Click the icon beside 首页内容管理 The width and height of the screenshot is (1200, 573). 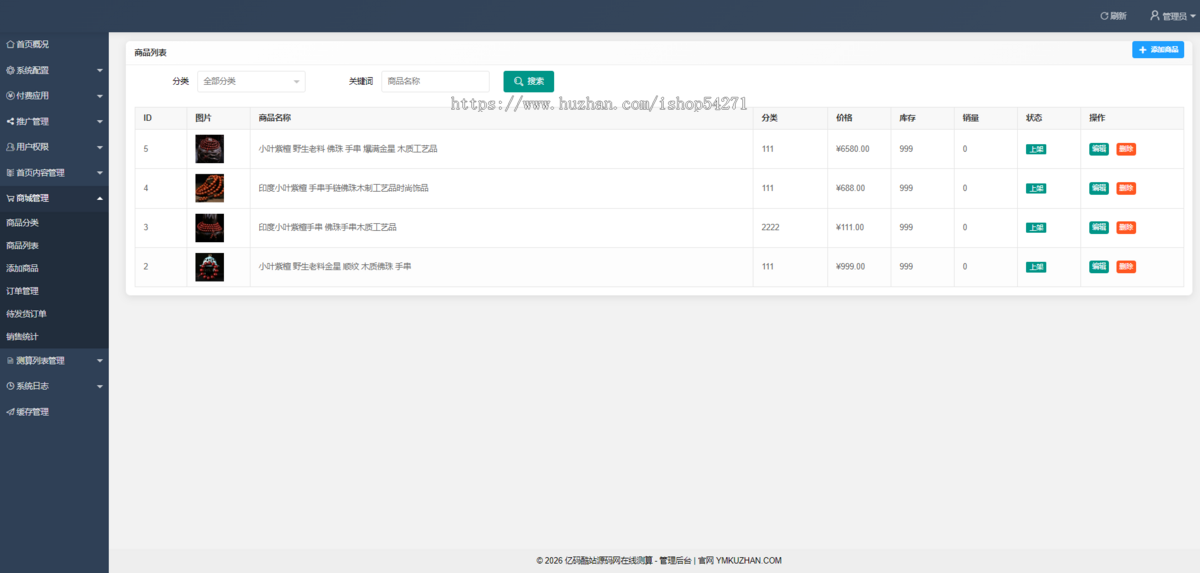click(x=10, y=173)
